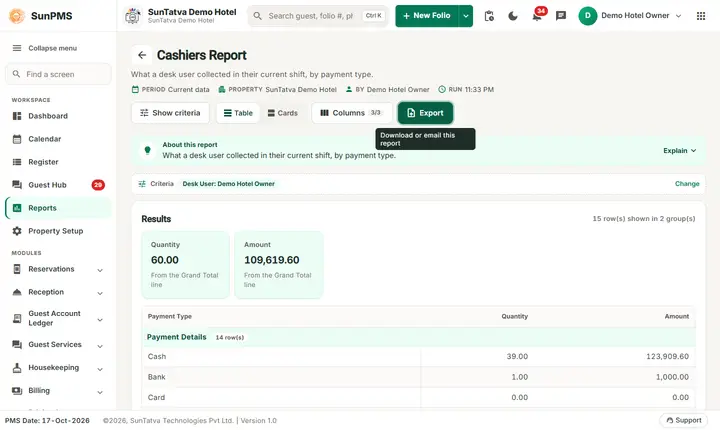Open the apps grid icon
Viewport: 720px width, 430px height.
click(701, 16)
